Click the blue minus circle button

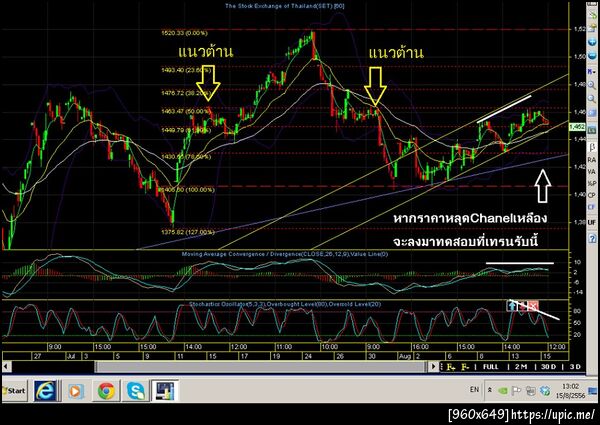click(592, 56)
